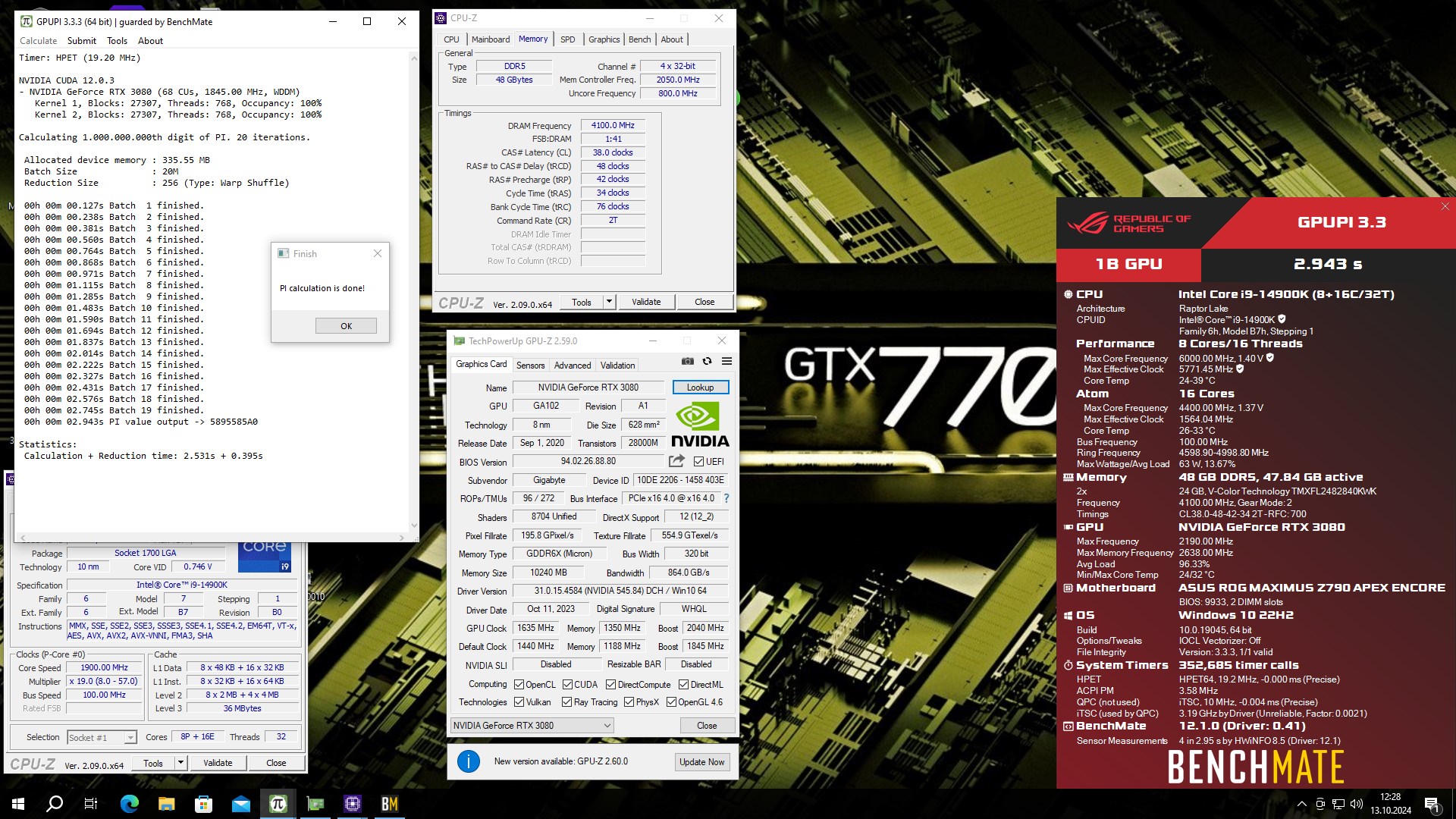1456x819 pixels.
Task: Toggle the CUDA checkbox
Action: (x=567, y=684)
